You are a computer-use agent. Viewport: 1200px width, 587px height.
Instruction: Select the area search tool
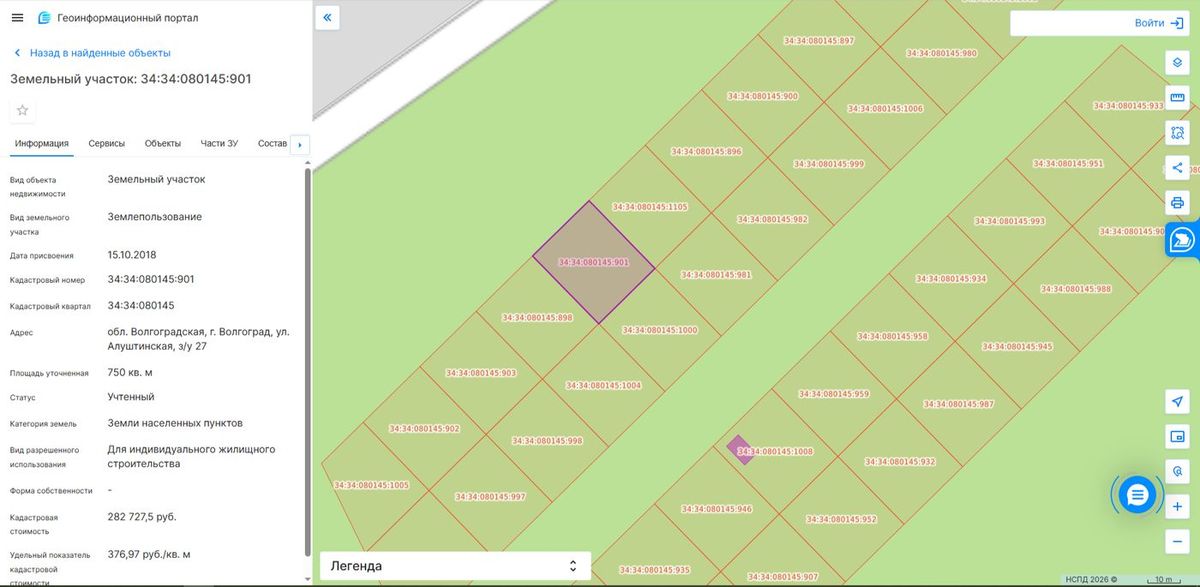(x=1177, y=133)
